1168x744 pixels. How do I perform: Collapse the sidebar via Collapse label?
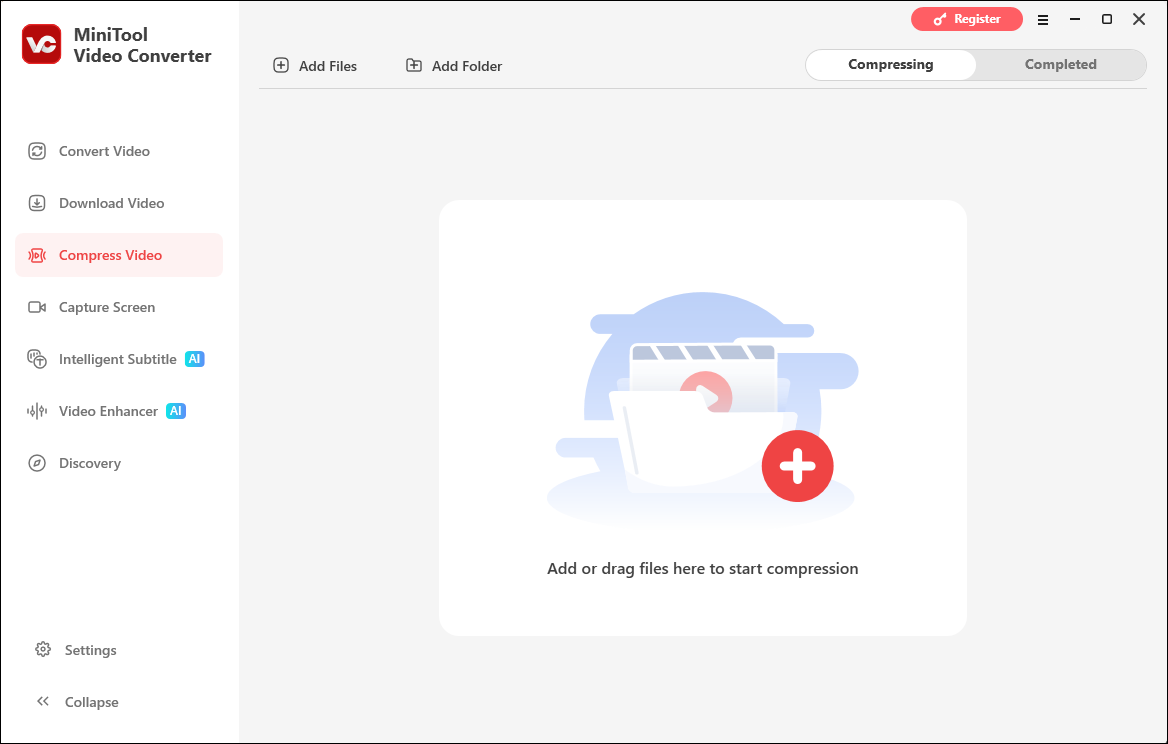pyautogui.click(x=92, y=702)
